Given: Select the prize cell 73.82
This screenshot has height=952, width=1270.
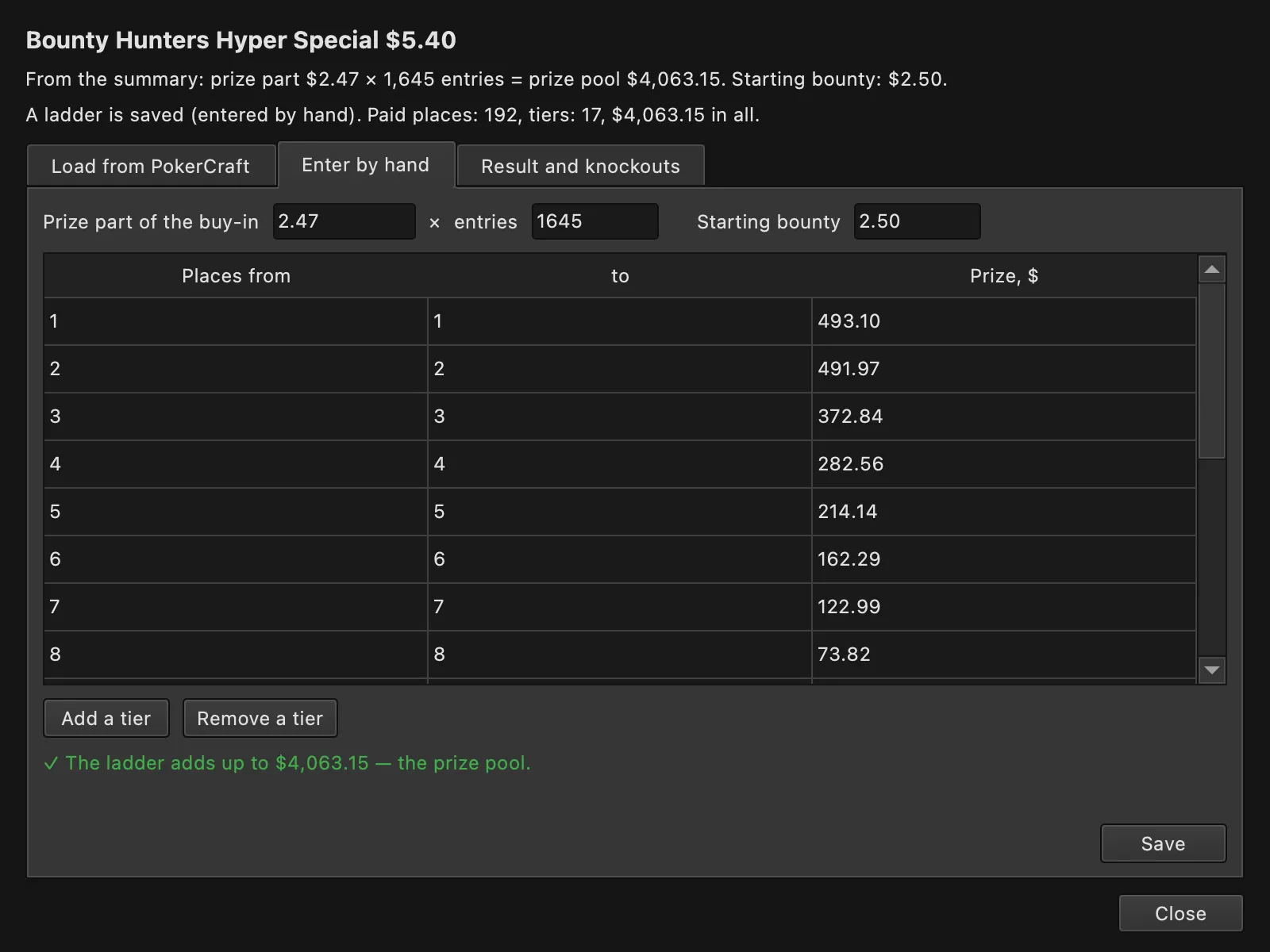Looking at the screenshot, I should (x=1004, y=654).
